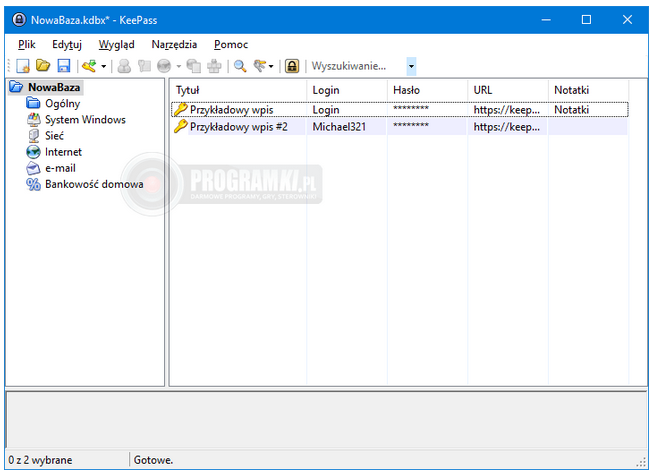Screen dimensions: 654x474
Task: Sort by the Login column header
Action: coord(347,90)
